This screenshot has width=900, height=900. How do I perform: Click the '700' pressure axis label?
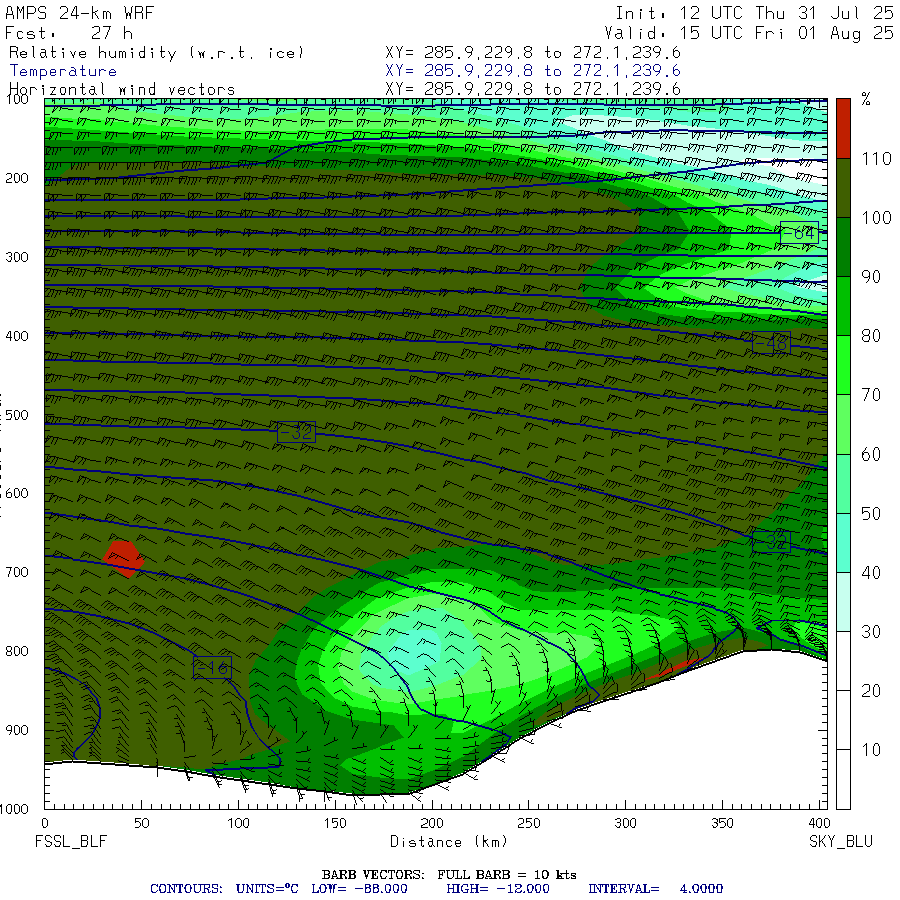(x=17, y=572)
